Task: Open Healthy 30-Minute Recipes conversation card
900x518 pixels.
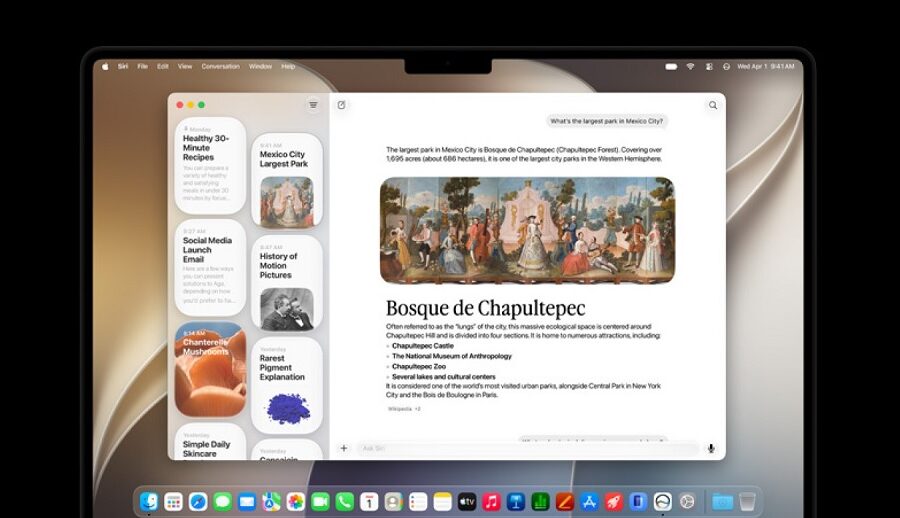Action: tap(211, 166)
